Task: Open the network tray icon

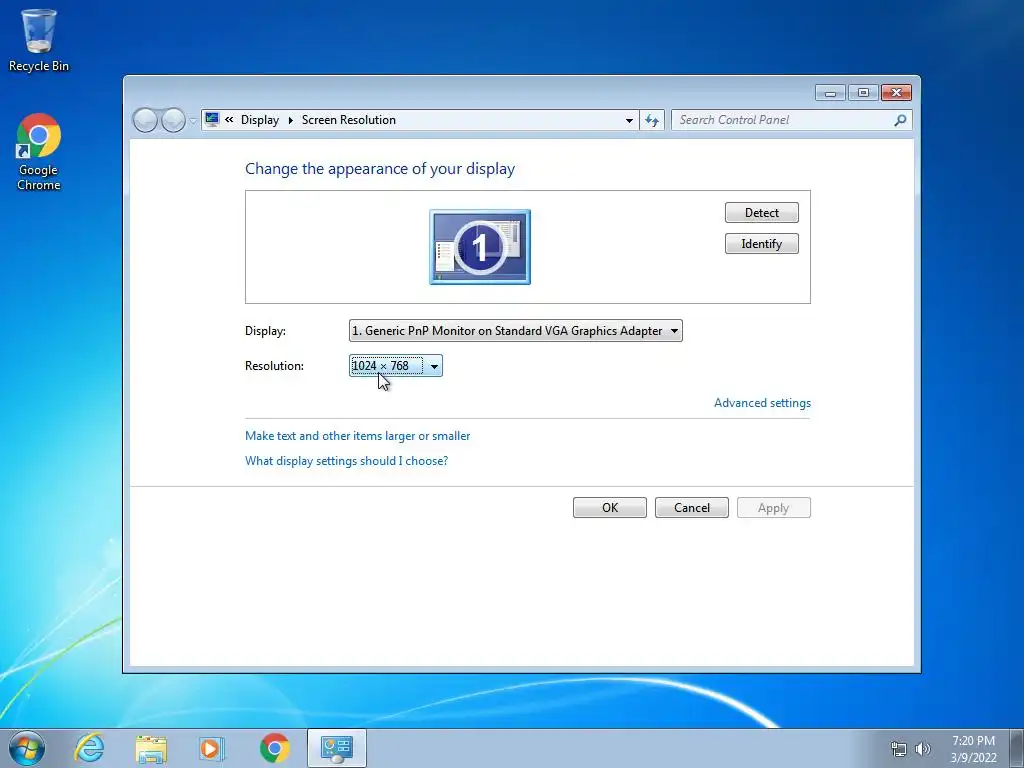Action: point(899,749)
